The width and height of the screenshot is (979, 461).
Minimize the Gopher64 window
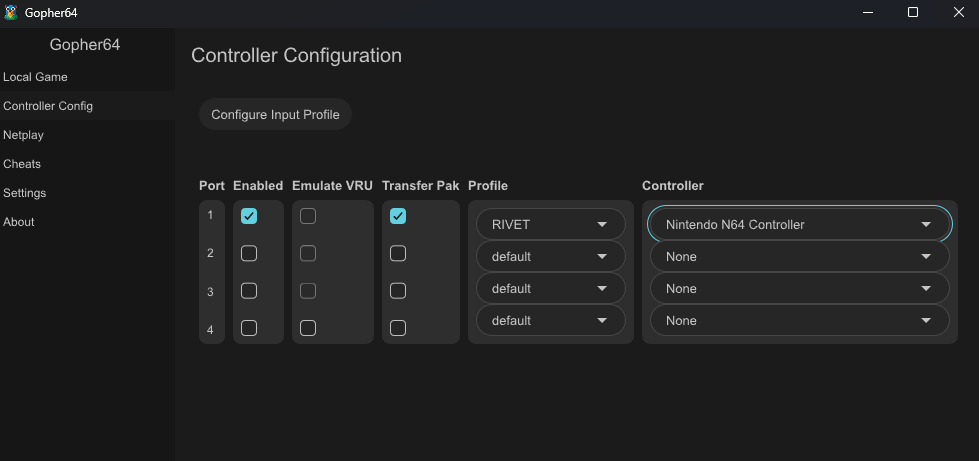[866, 12]
